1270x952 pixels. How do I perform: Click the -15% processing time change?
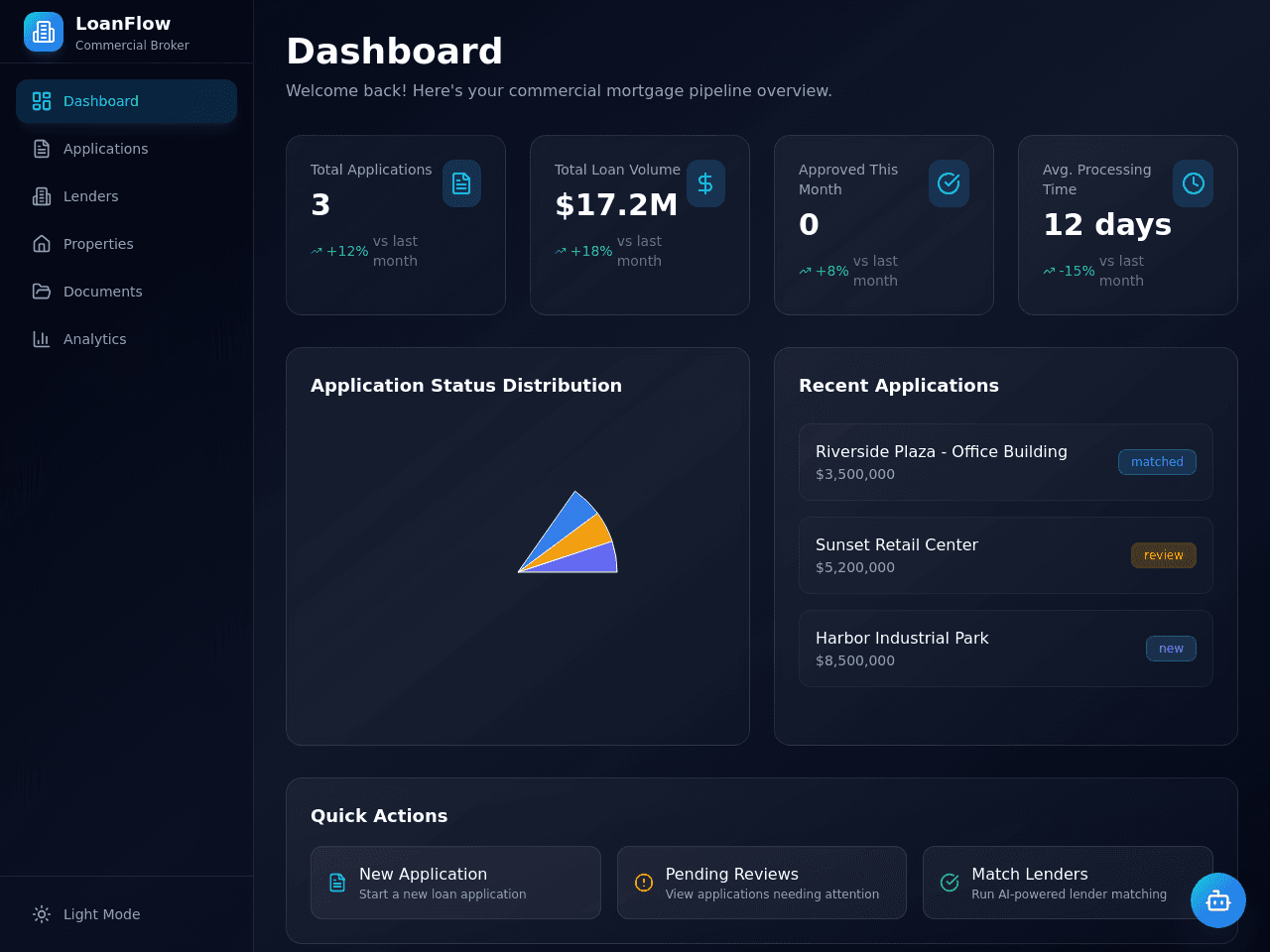(x=1077, y=271)
